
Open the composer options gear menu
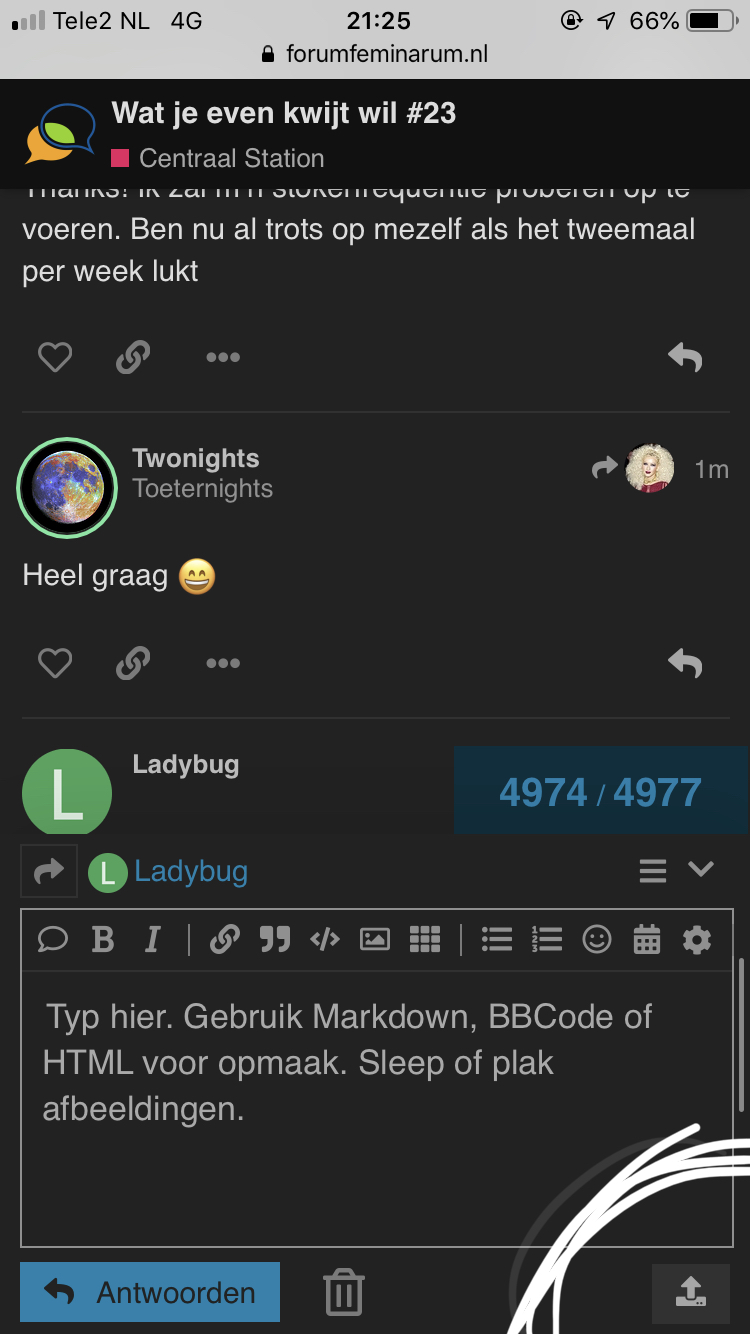coord(697,940)
